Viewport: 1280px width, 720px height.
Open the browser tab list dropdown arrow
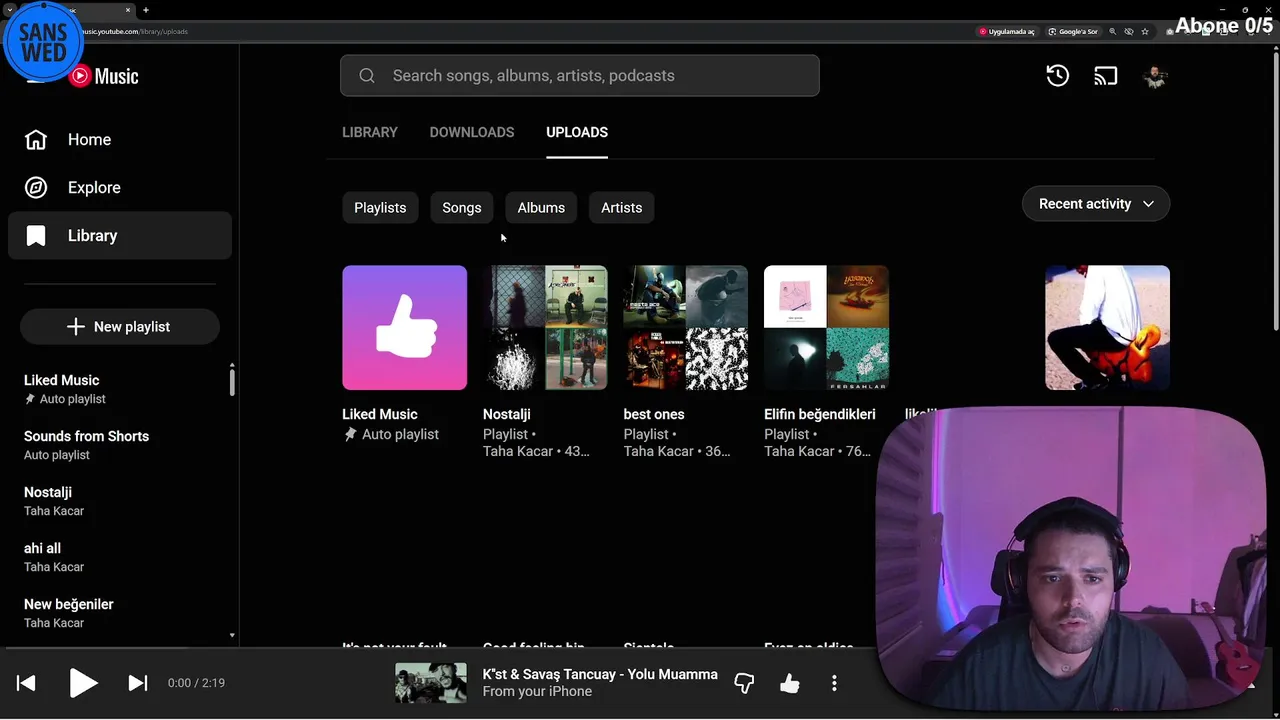[x=9, y=10]
